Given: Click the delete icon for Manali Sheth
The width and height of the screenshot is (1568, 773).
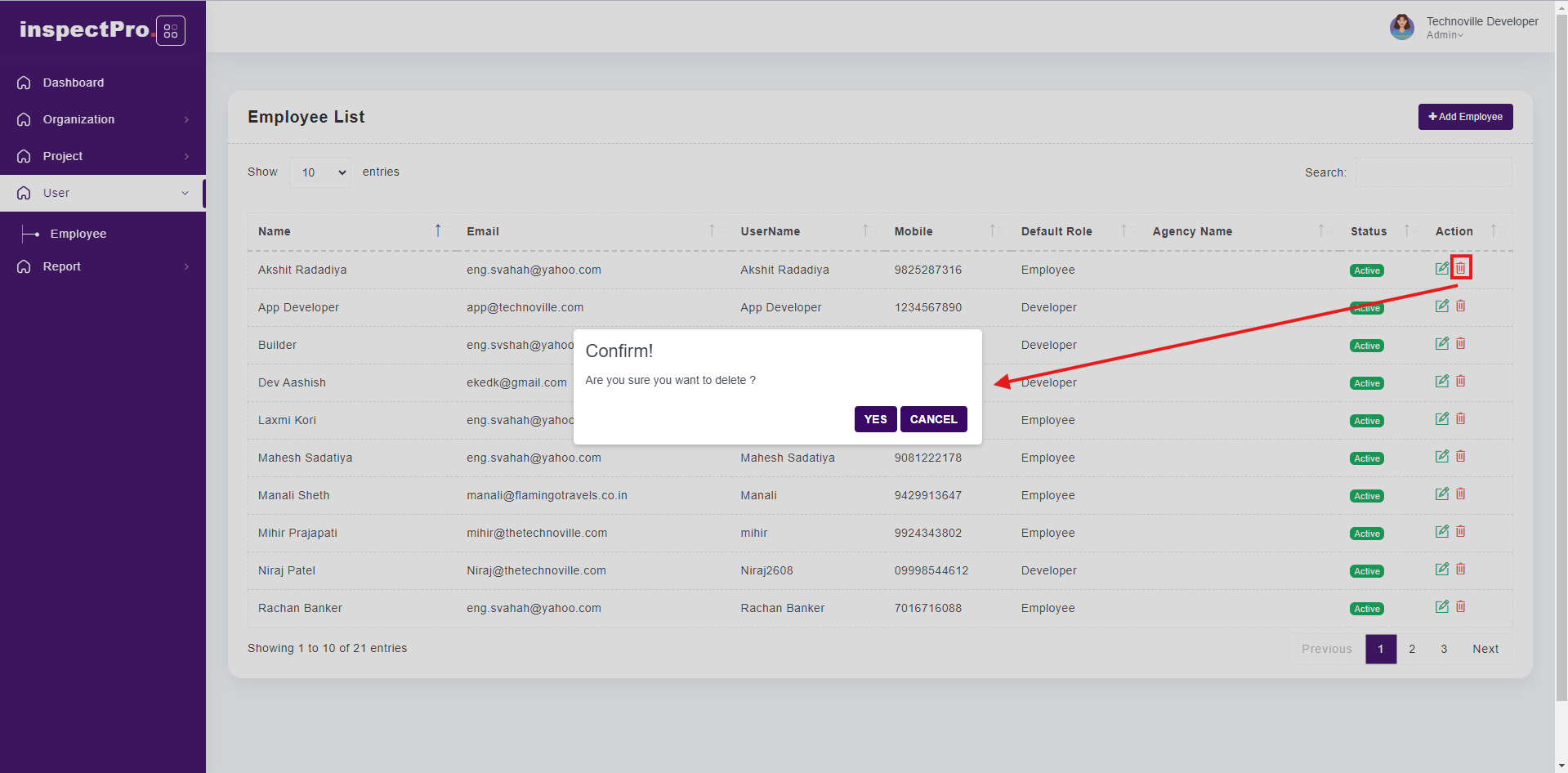Looking at the screenshot, I should [x=1461, y=494].
